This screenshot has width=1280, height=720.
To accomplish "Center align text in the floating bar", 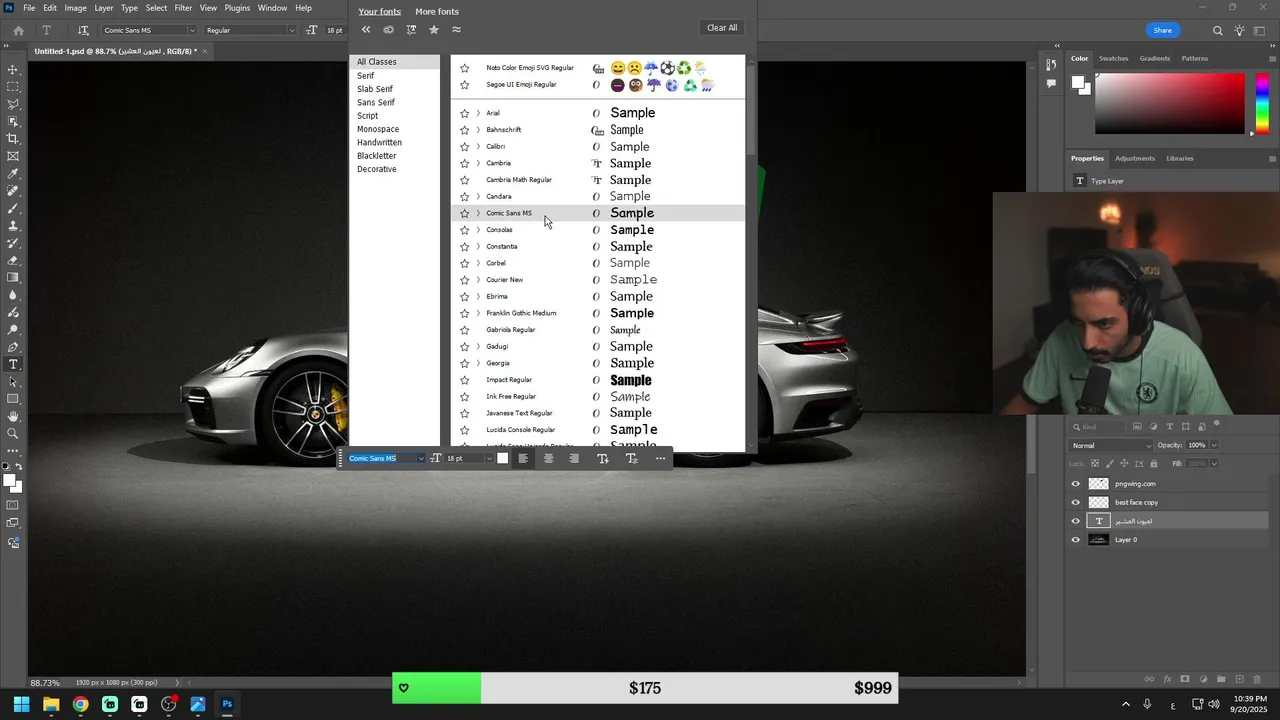I will (548, 458).
